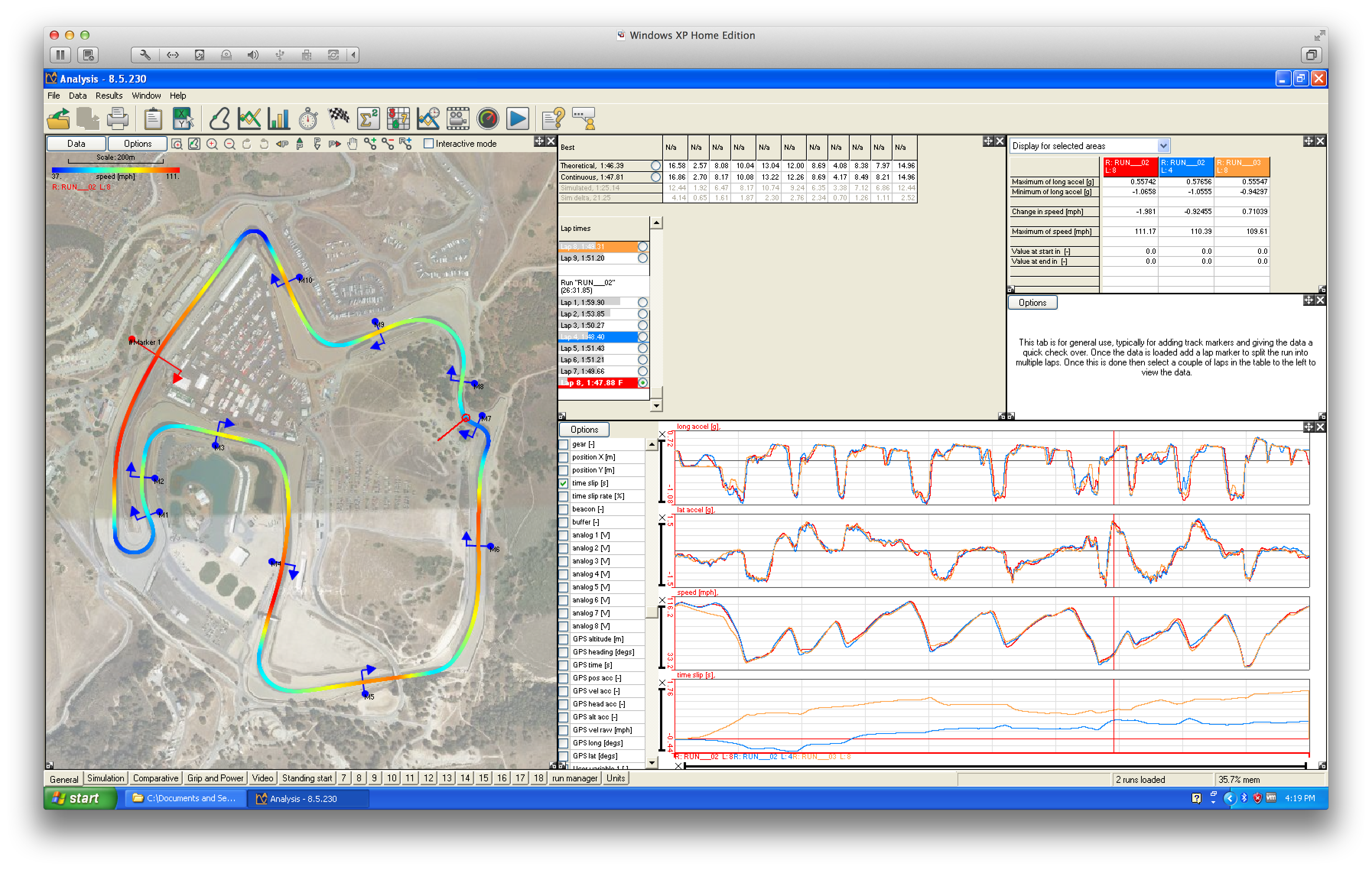The width and height of the screenshot is (1372, 870).
Task: Uncheck the time slip [s] variable
Action: click(x=564, y=483)
